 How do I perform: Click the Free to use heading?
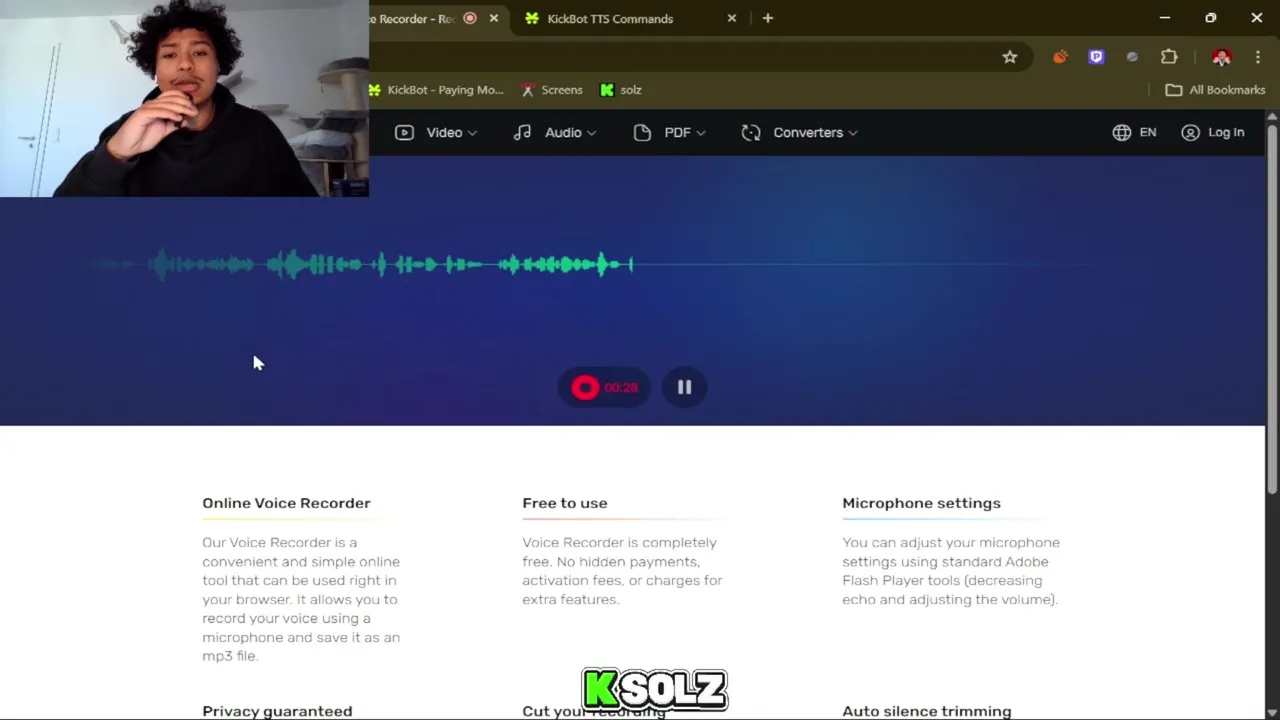(x=565, y=503)
